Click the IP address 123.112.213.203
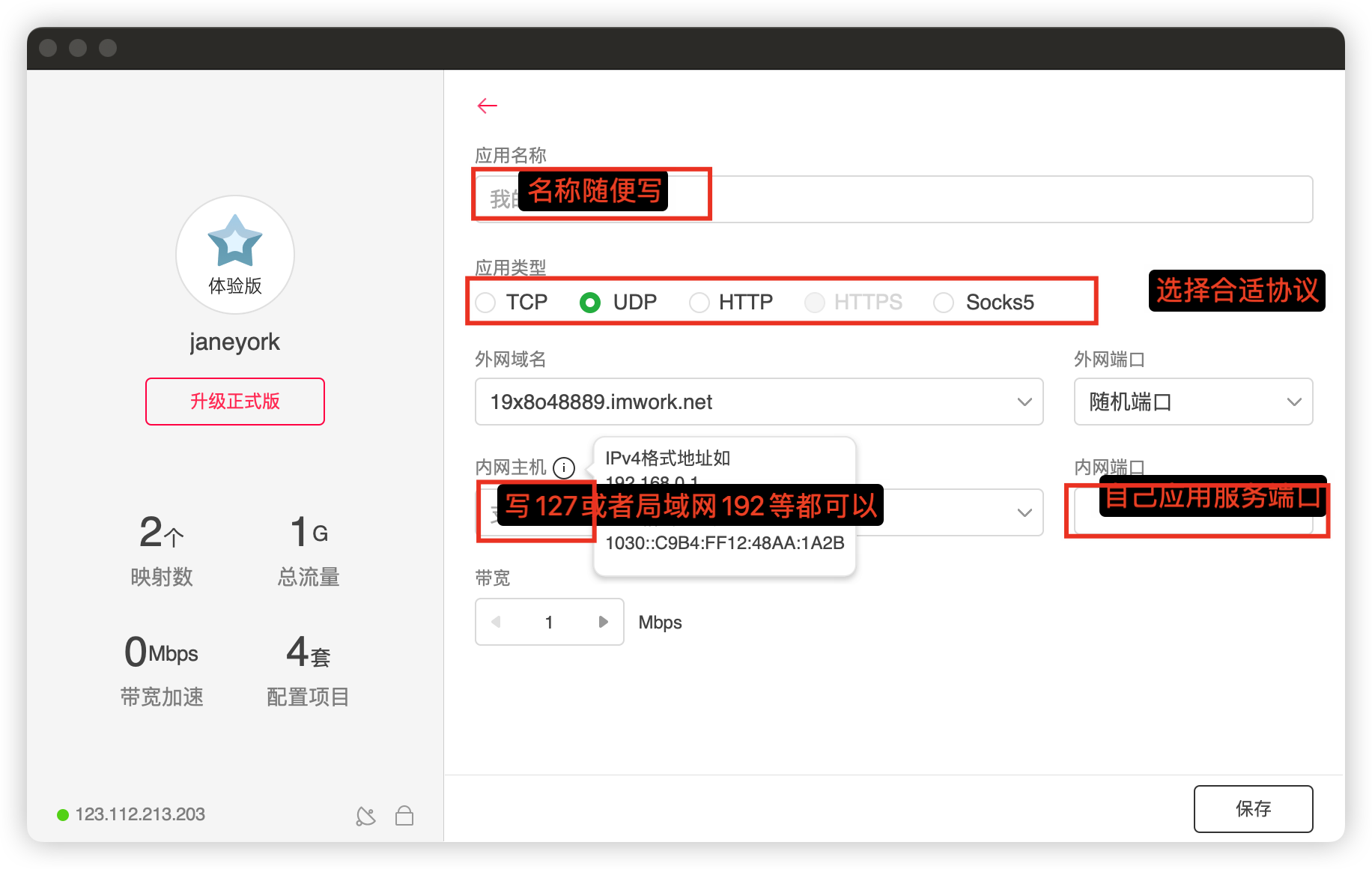This screenshot has height=869, width=1372. coord(140,814)
